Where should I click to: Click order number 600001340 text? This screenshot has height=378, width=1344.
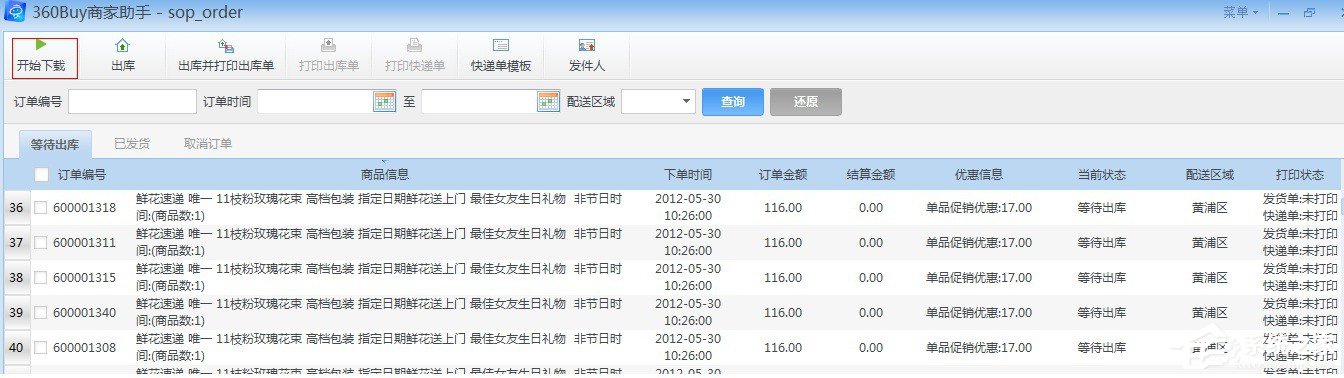[85, 313]
